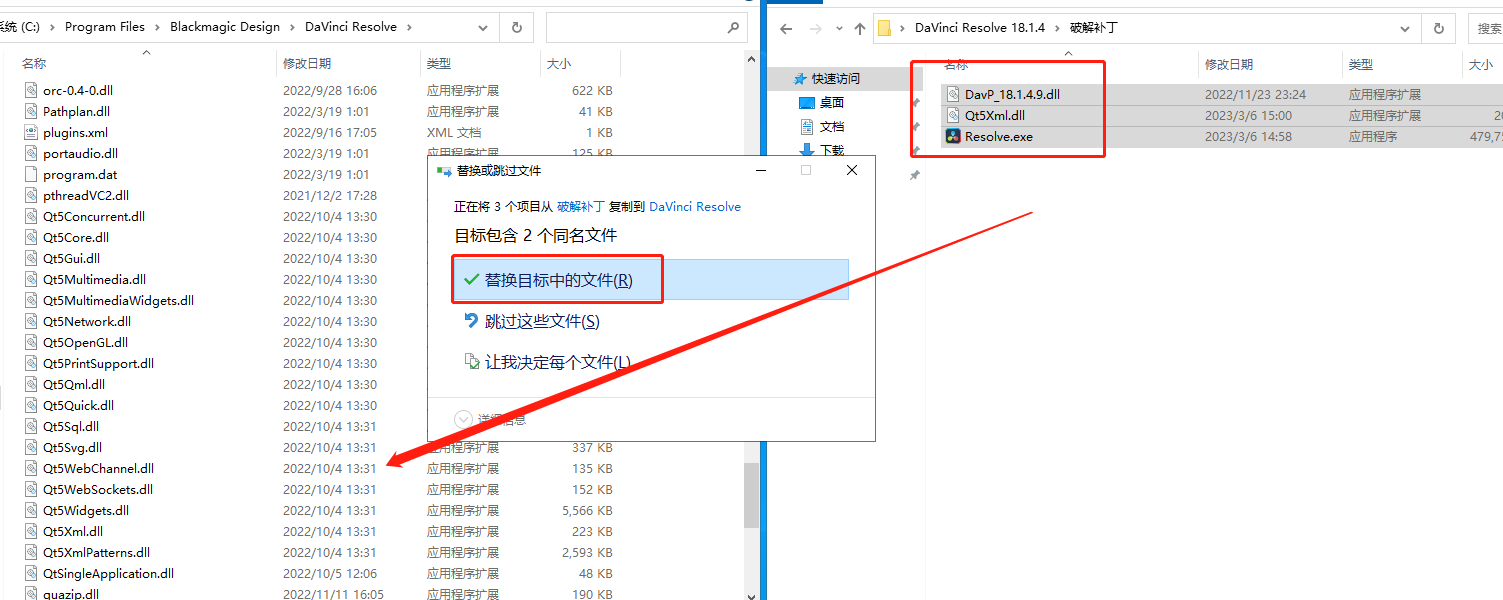
Task: Click 破解补丁 breadcrumb in right address bar
Action: [x=1094, y=27]
